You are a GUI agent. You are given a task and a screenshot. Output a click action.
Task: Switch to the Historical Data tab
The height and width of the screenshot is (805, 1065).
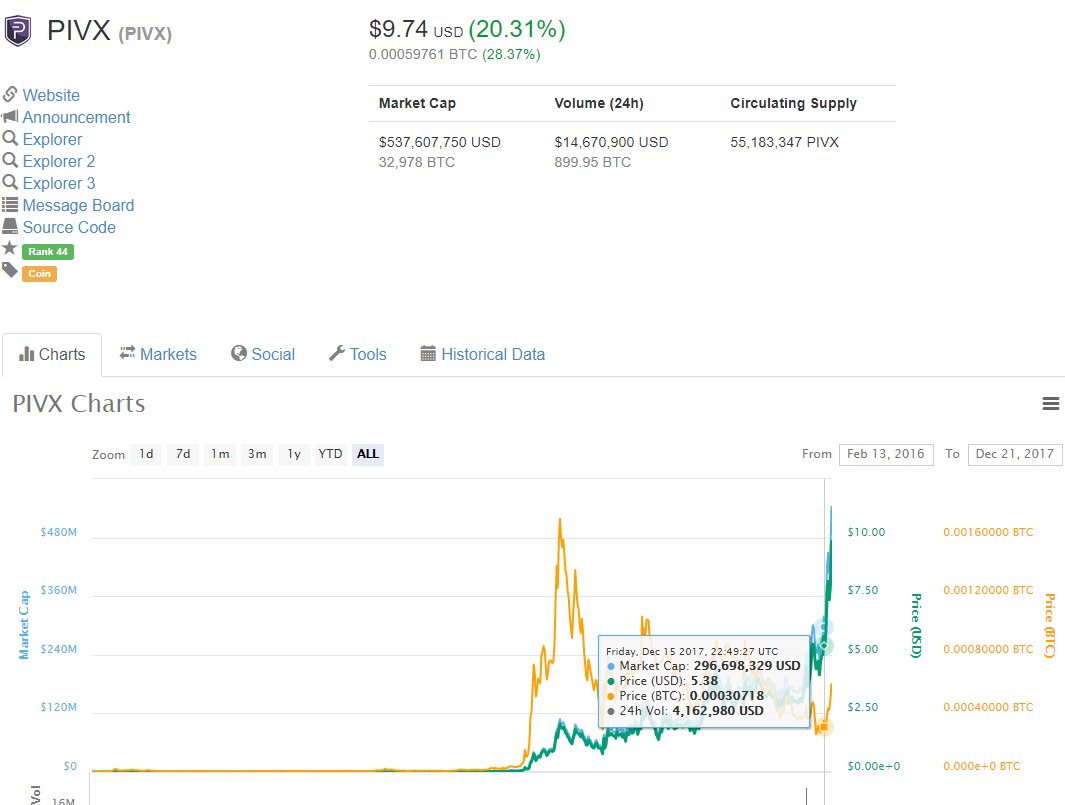click(483, 354)
